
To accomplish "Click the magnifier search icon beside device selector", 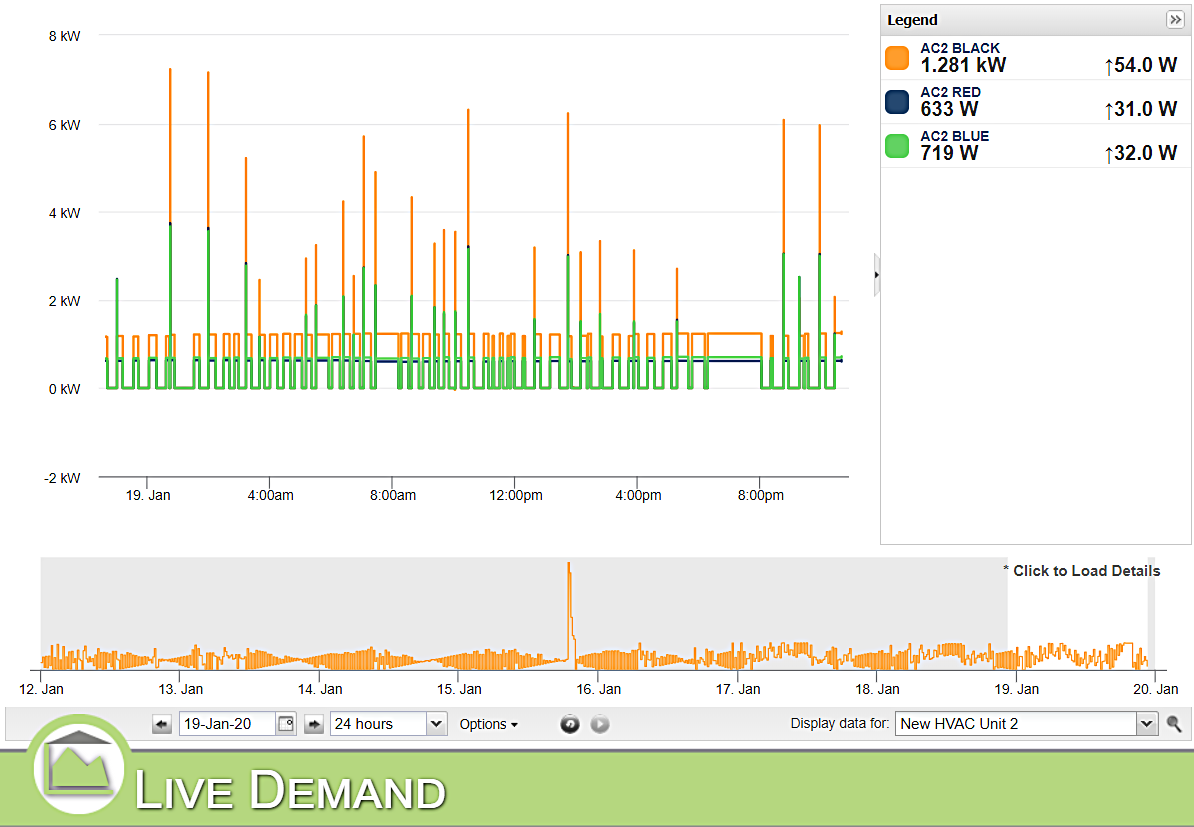I will click(1175, 724).
